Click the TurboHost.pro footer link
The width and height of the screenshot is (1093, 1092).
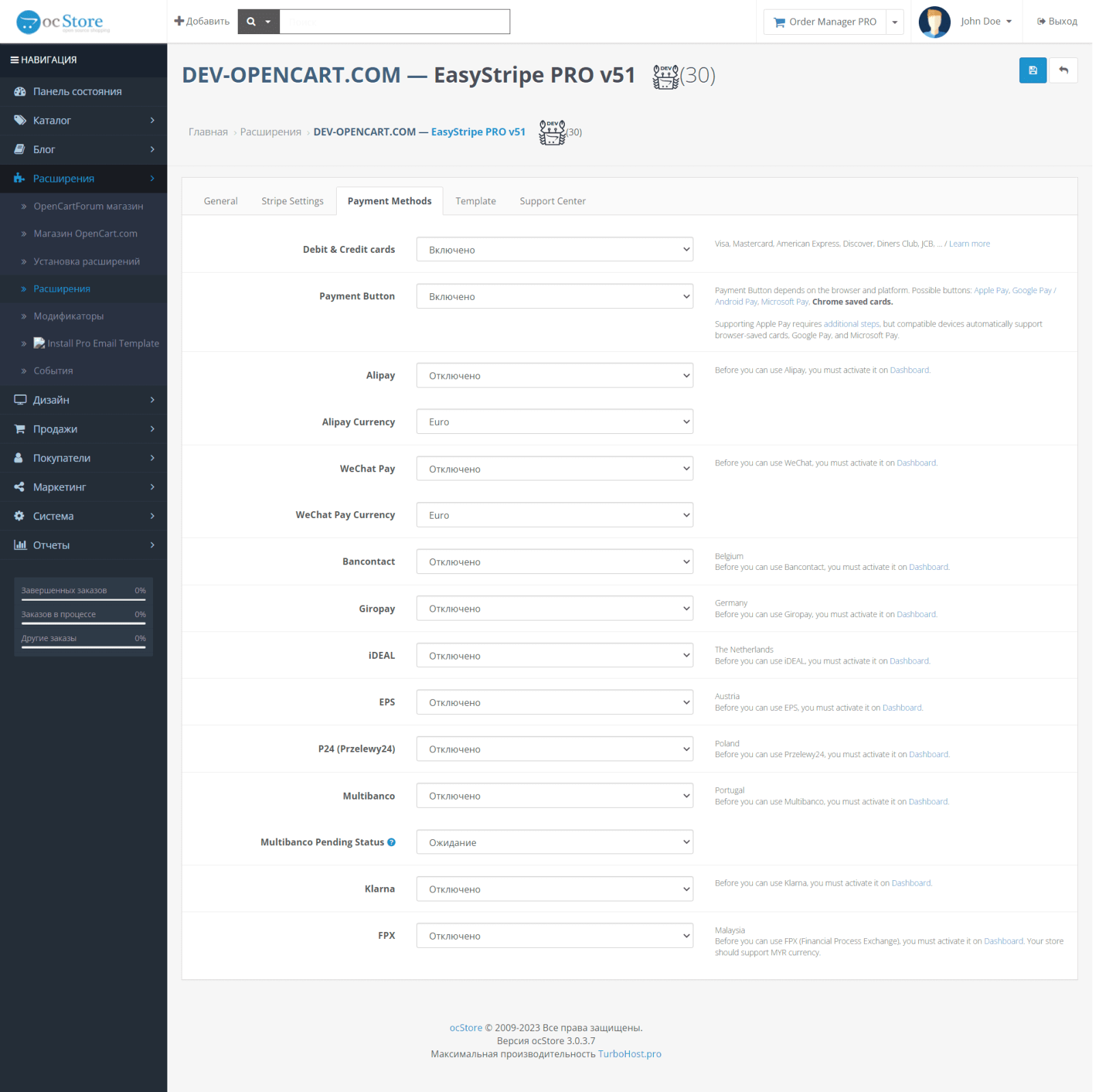(630, 1054)
